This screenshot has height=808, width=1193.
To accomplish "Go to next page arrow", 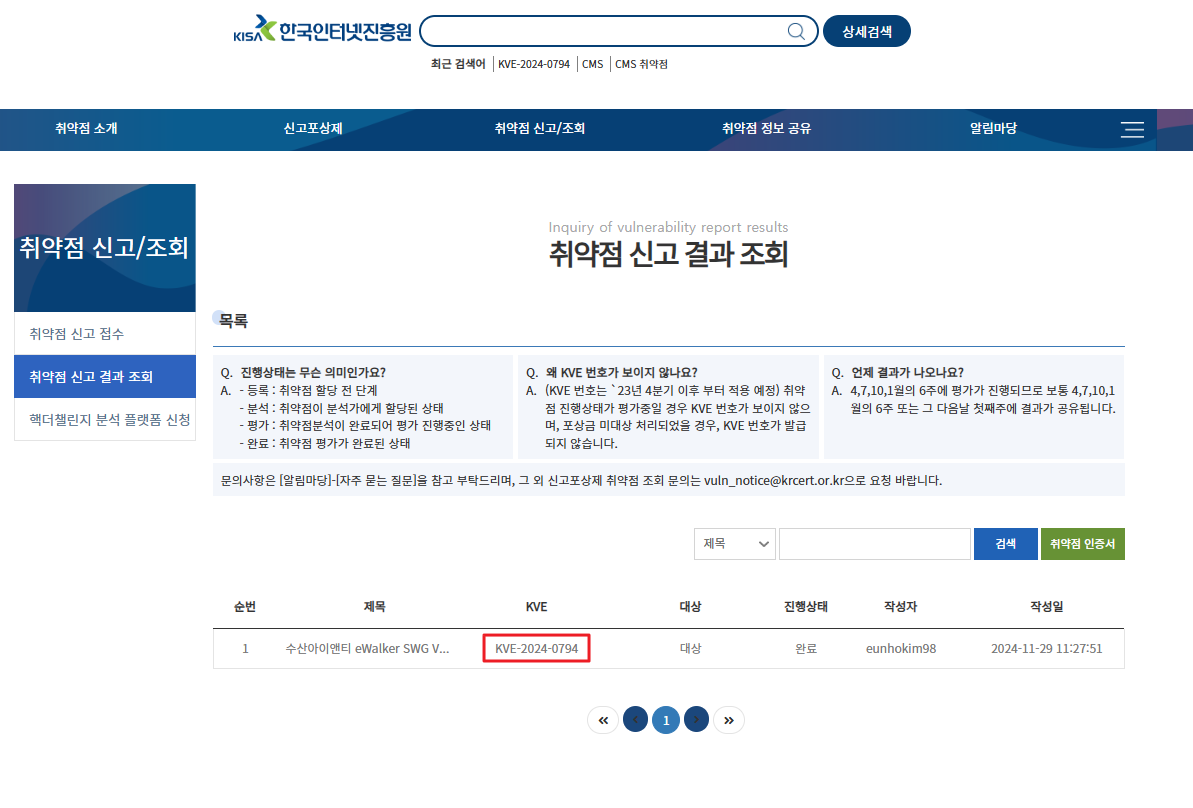I will pyautogui.click(x=696, y=720).
